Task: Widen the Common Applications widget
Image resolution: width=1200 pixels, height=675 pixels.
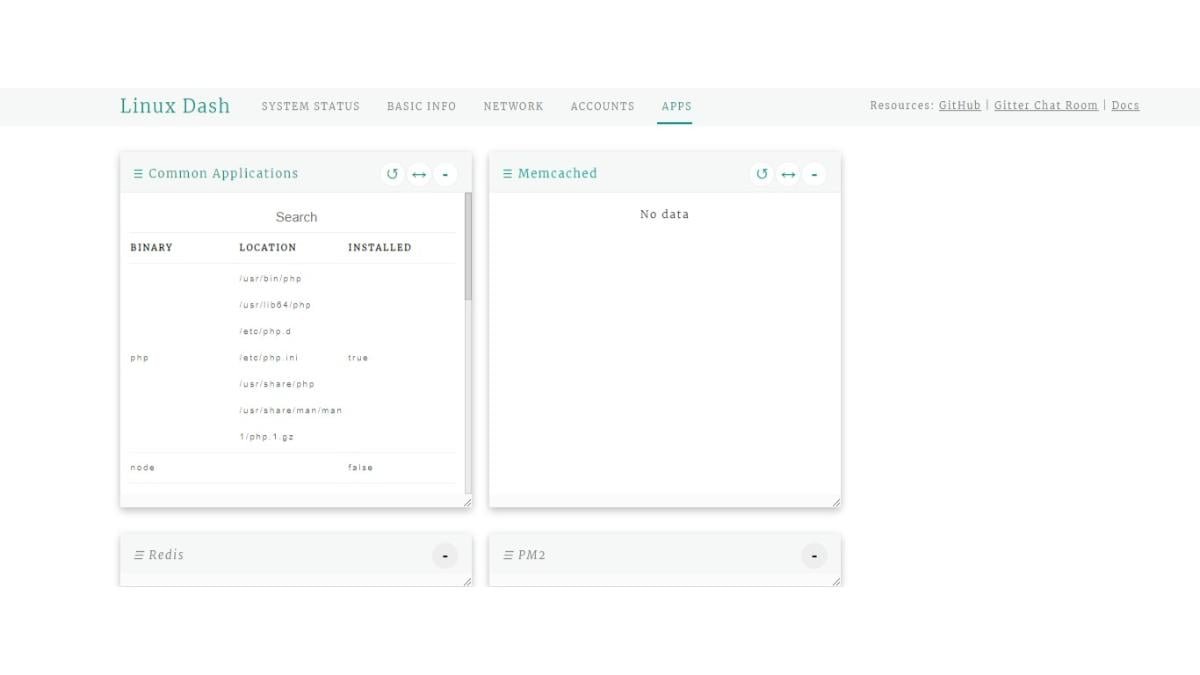Action: (x=418, y=174)
